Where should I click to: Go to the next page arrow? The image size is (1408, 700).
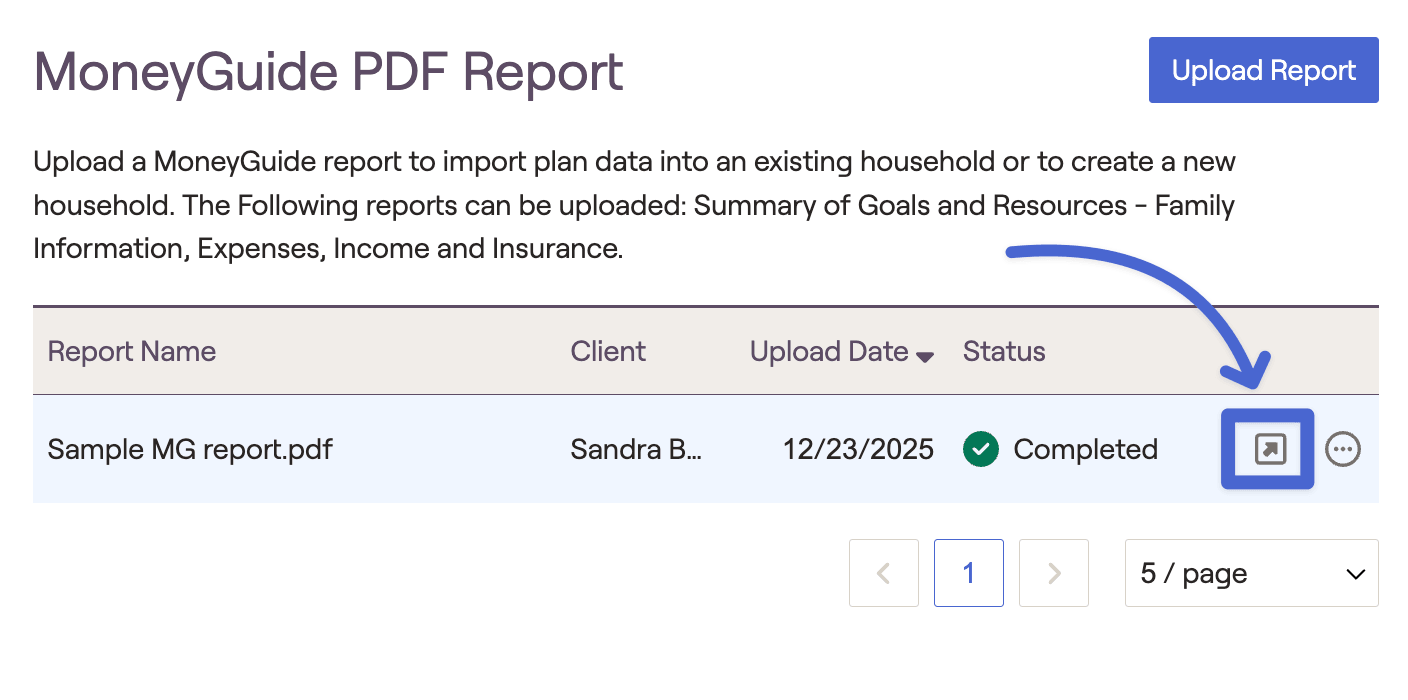(1053, 573)
